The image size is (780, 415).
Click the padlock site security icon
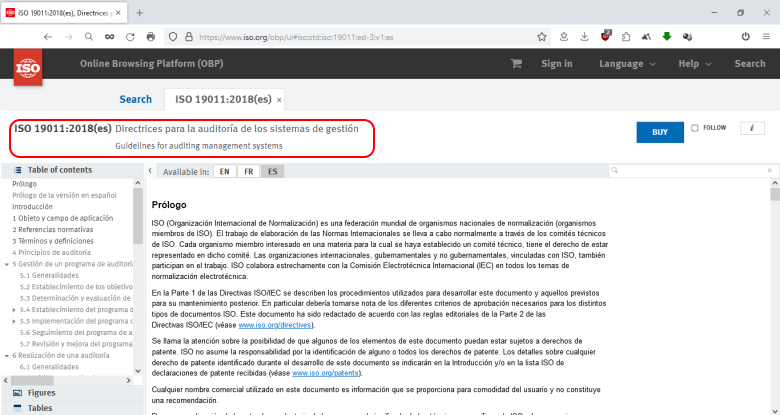[189, 37]
